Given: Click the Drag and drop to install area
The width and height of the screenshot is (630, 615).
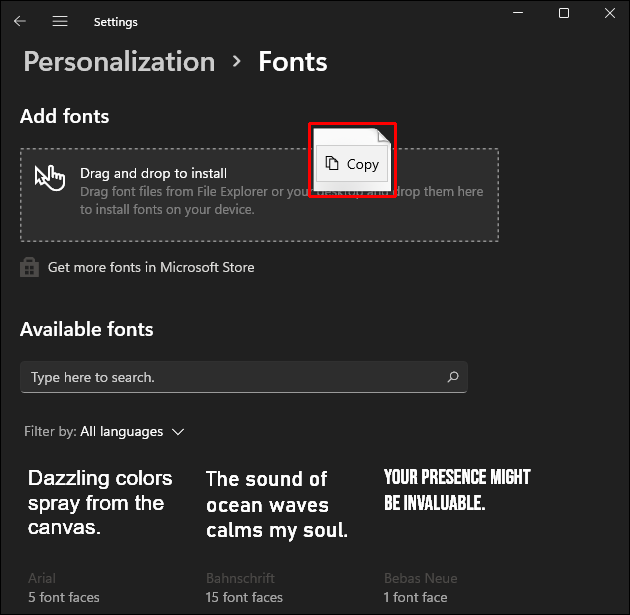Looking at the screenshot, I should click(200, 195).
